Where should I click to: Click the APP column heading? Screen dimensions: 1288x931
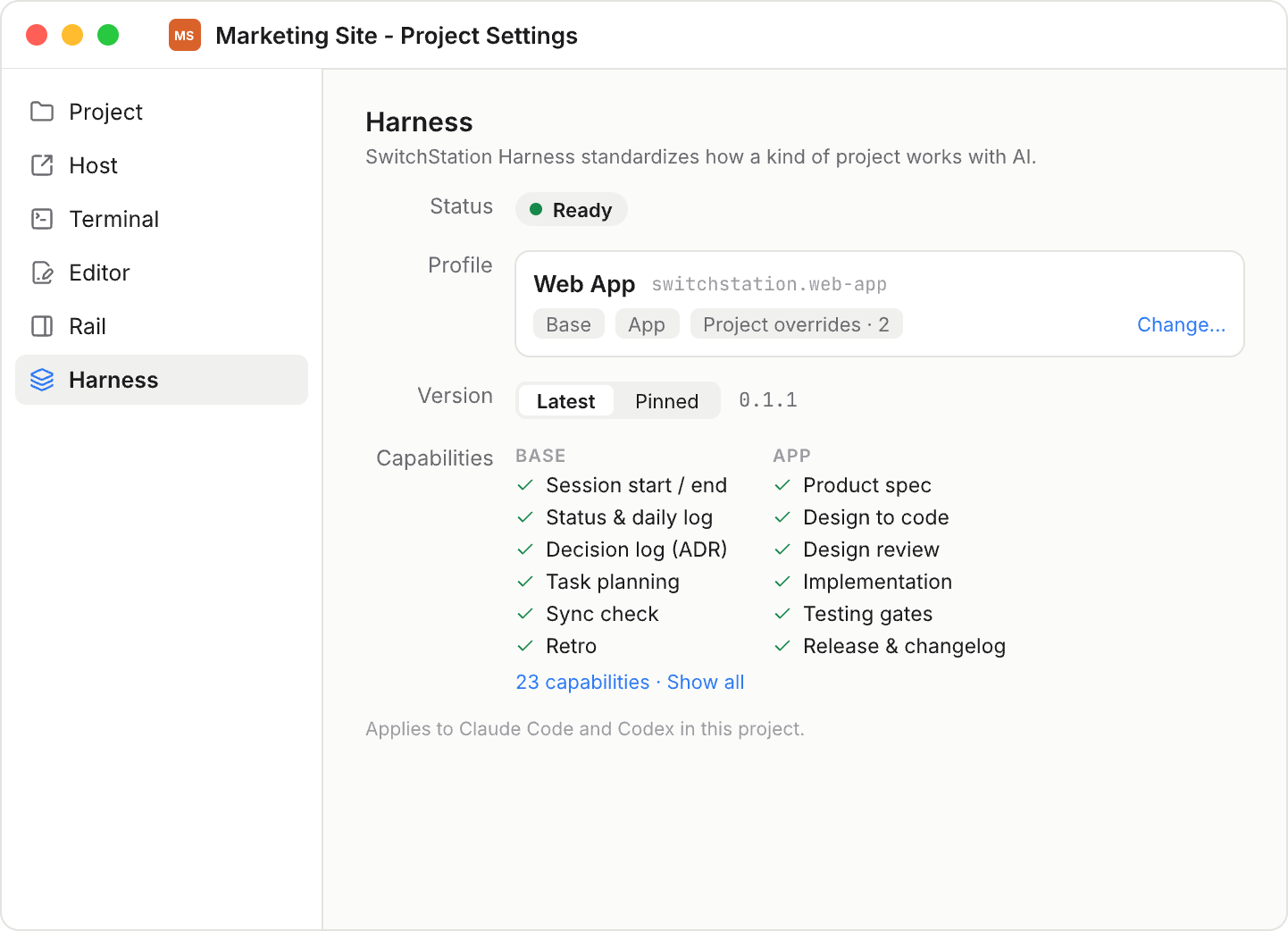(x=791, y=456)
